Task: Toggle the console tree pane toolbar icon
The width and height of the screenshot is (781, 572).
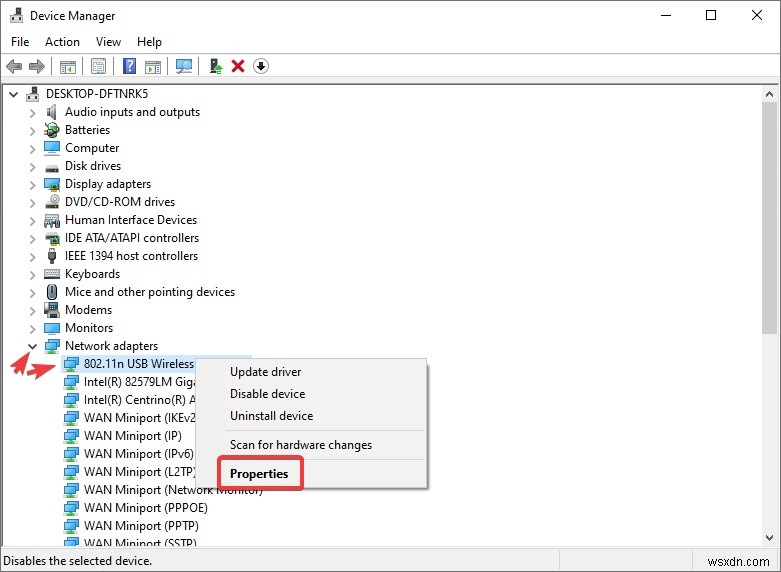Action: click(x=68, y=66)
